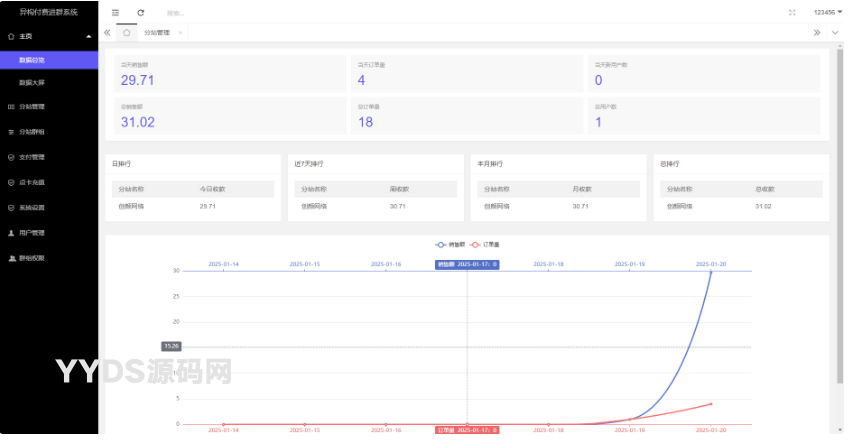Toggle fullscreen using the expand icon
Image resolution: width=848 pixels, height=441 pixels.
point(792,13)
